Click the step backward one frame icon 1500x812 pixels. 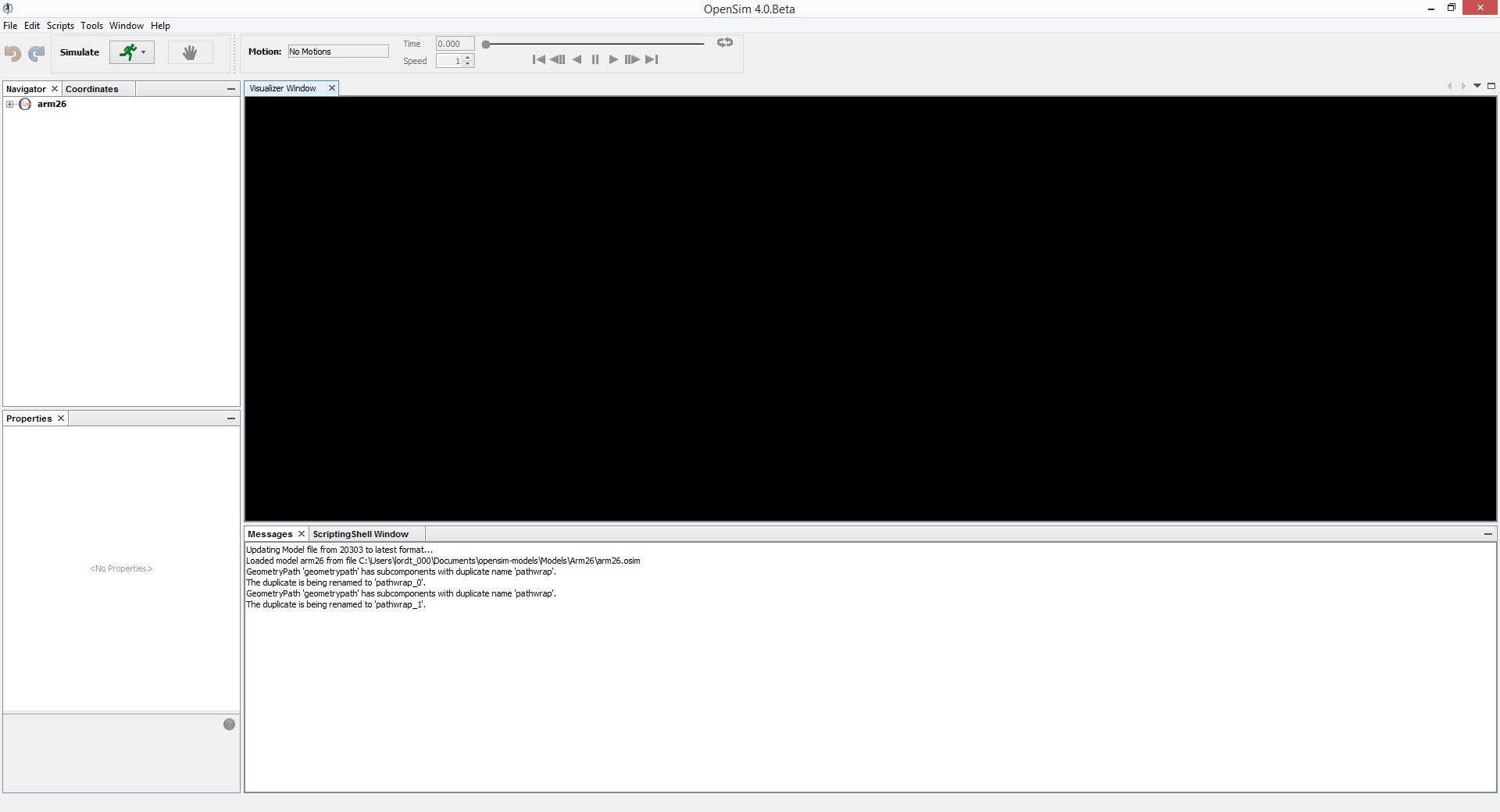click(557, 59)
